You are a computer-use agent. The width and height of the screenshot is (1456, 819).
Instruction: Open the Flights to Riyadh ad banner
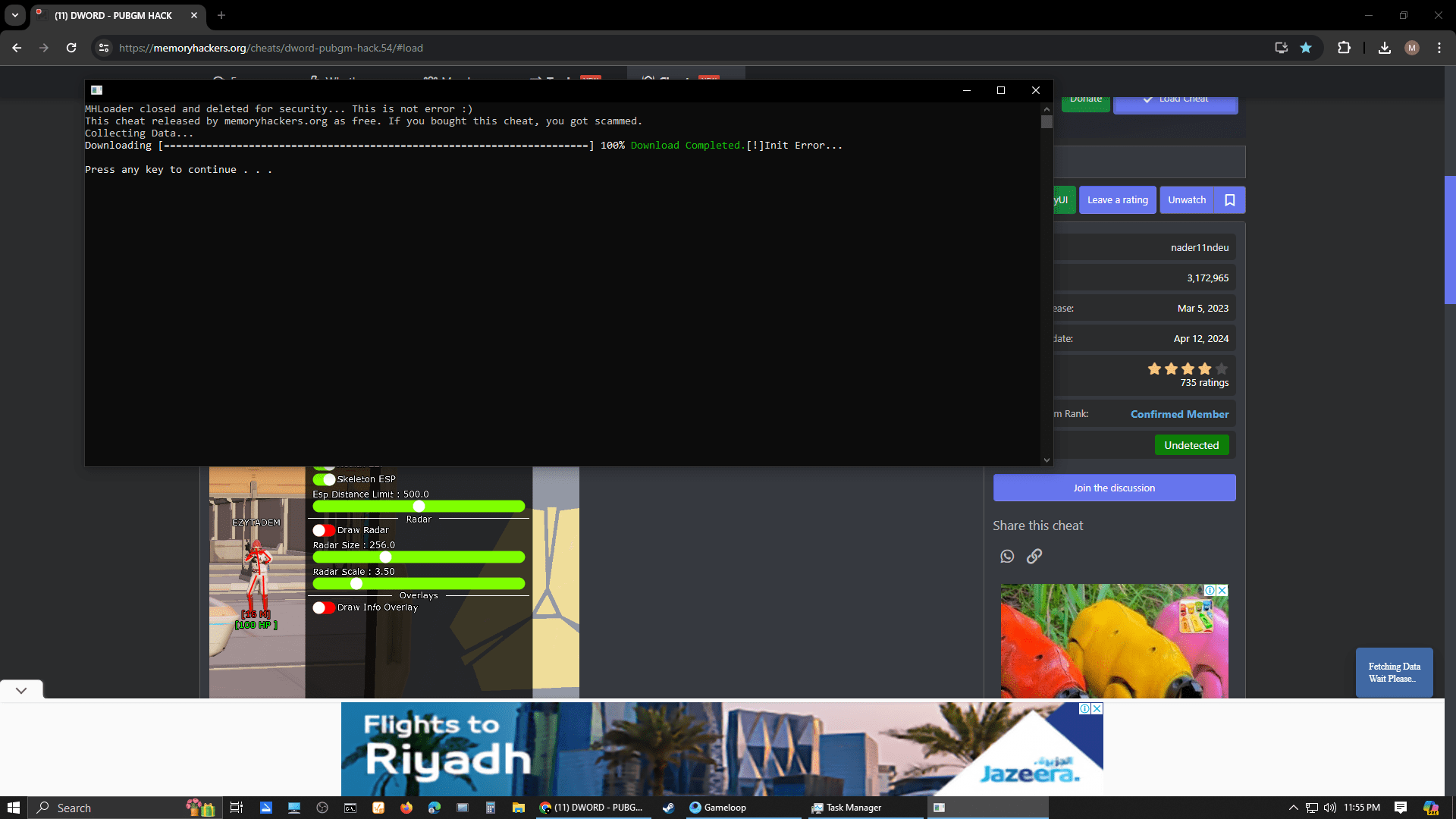click(x=721, y=748)
